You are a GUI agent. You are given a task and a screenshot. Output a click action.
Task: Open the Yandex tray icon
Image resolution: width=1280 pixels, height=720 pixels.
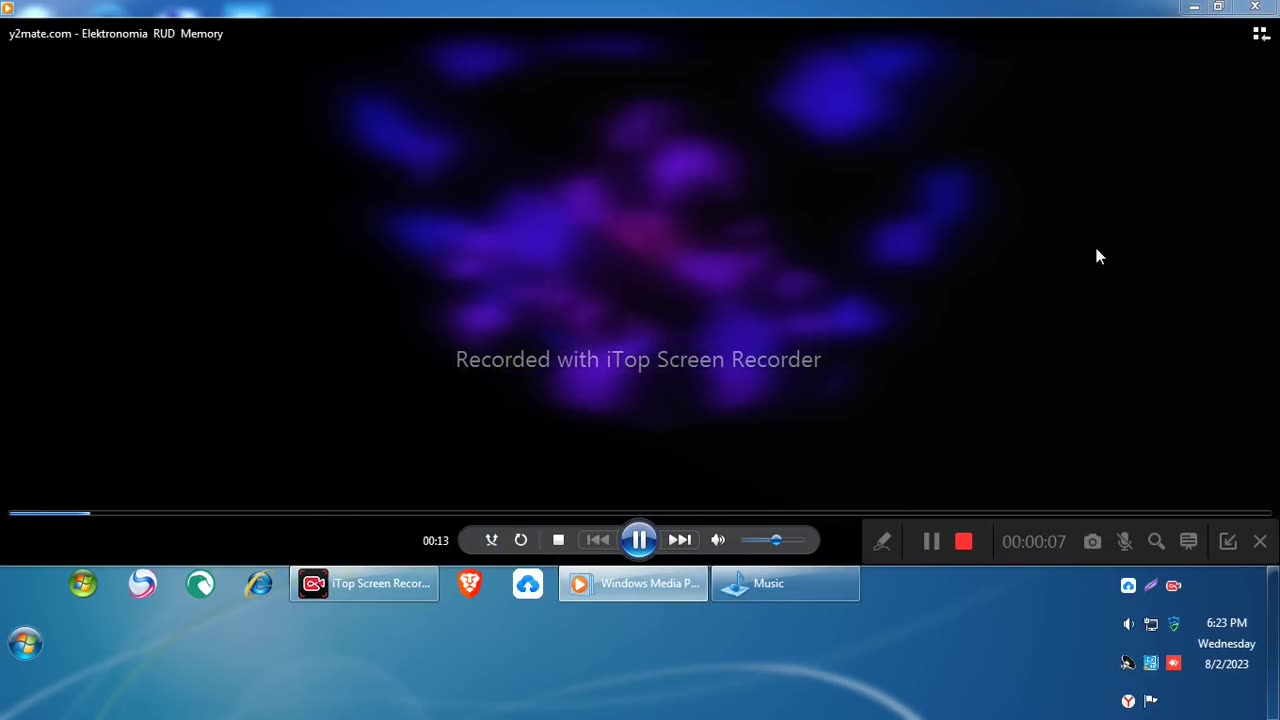[1128, 701]
